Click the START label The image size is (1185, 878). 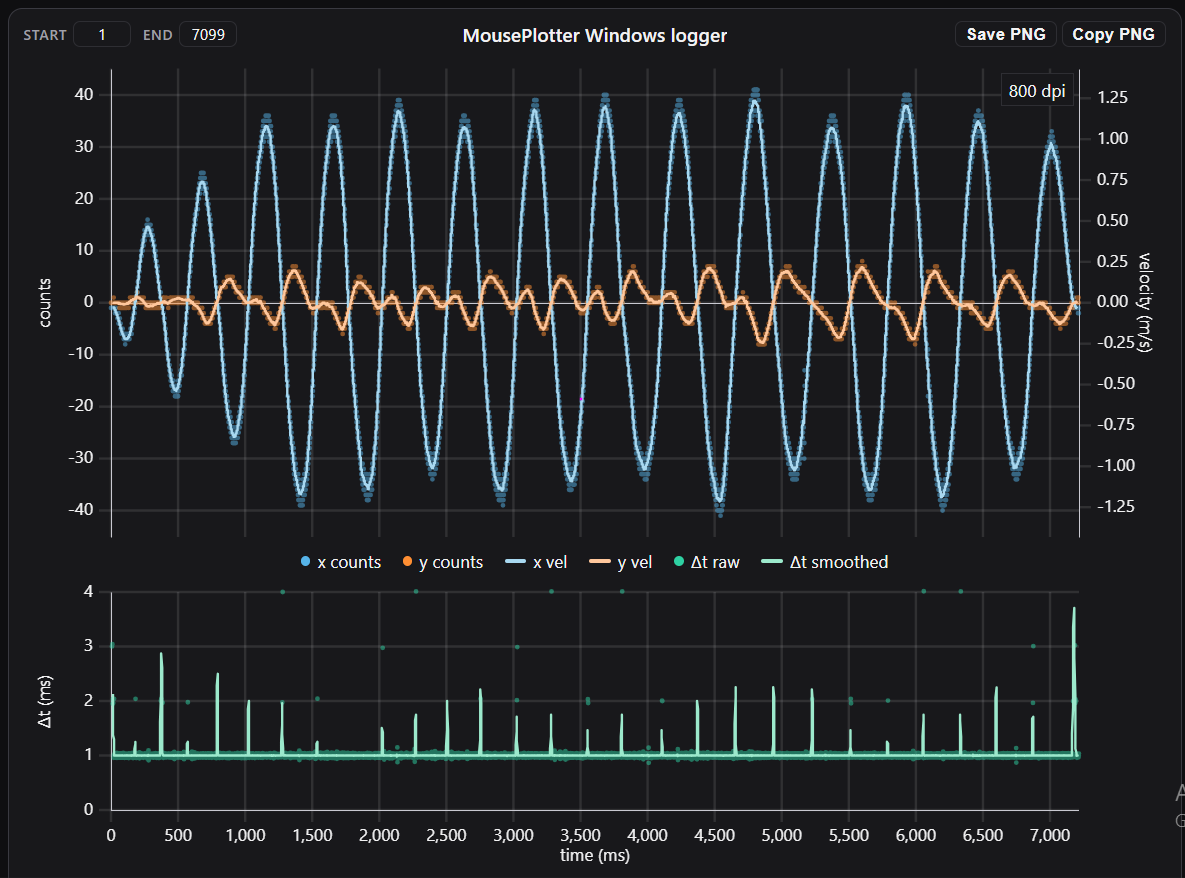tap(45, 35)
